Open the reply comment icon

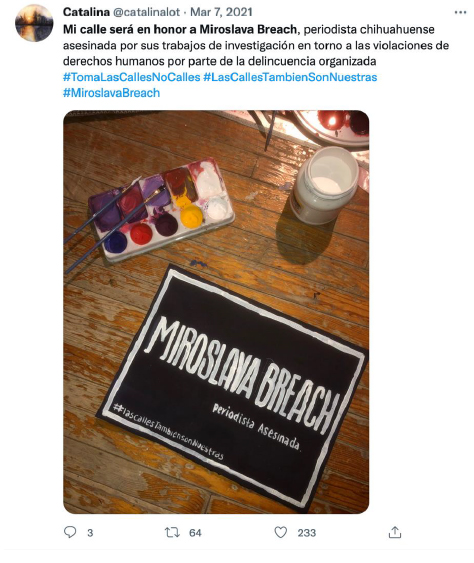click(70, 532)
